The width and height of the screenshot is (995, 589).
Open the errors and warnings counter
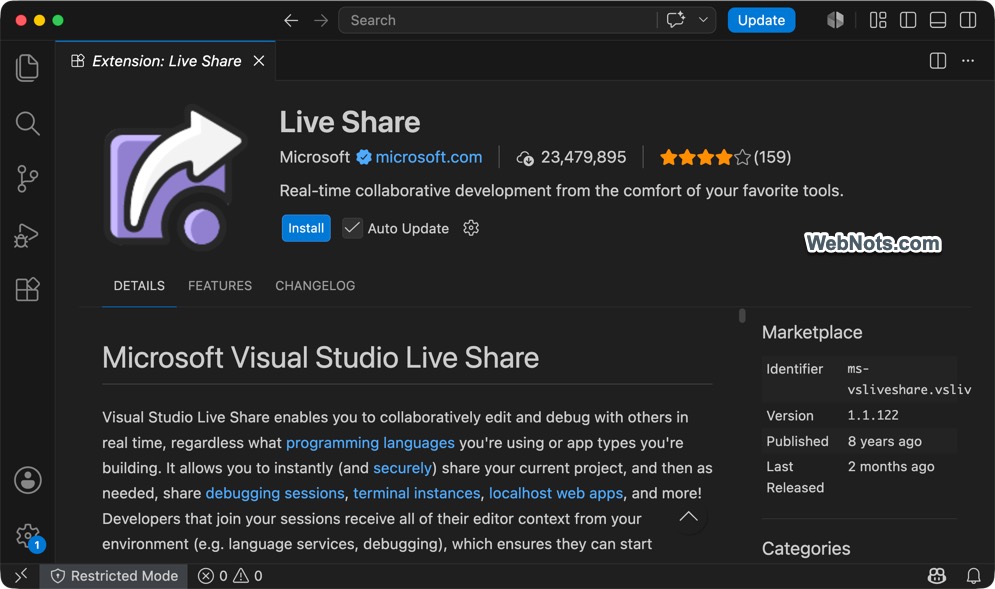[x=230, y=576]
